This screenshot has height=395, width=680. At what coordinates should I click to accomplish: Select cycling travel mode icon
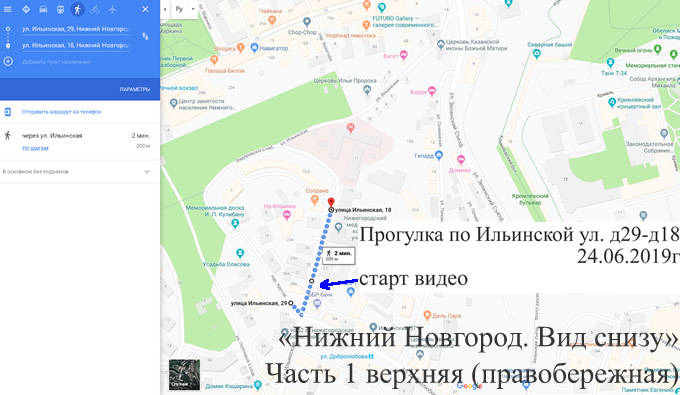(x=95, y=9)
